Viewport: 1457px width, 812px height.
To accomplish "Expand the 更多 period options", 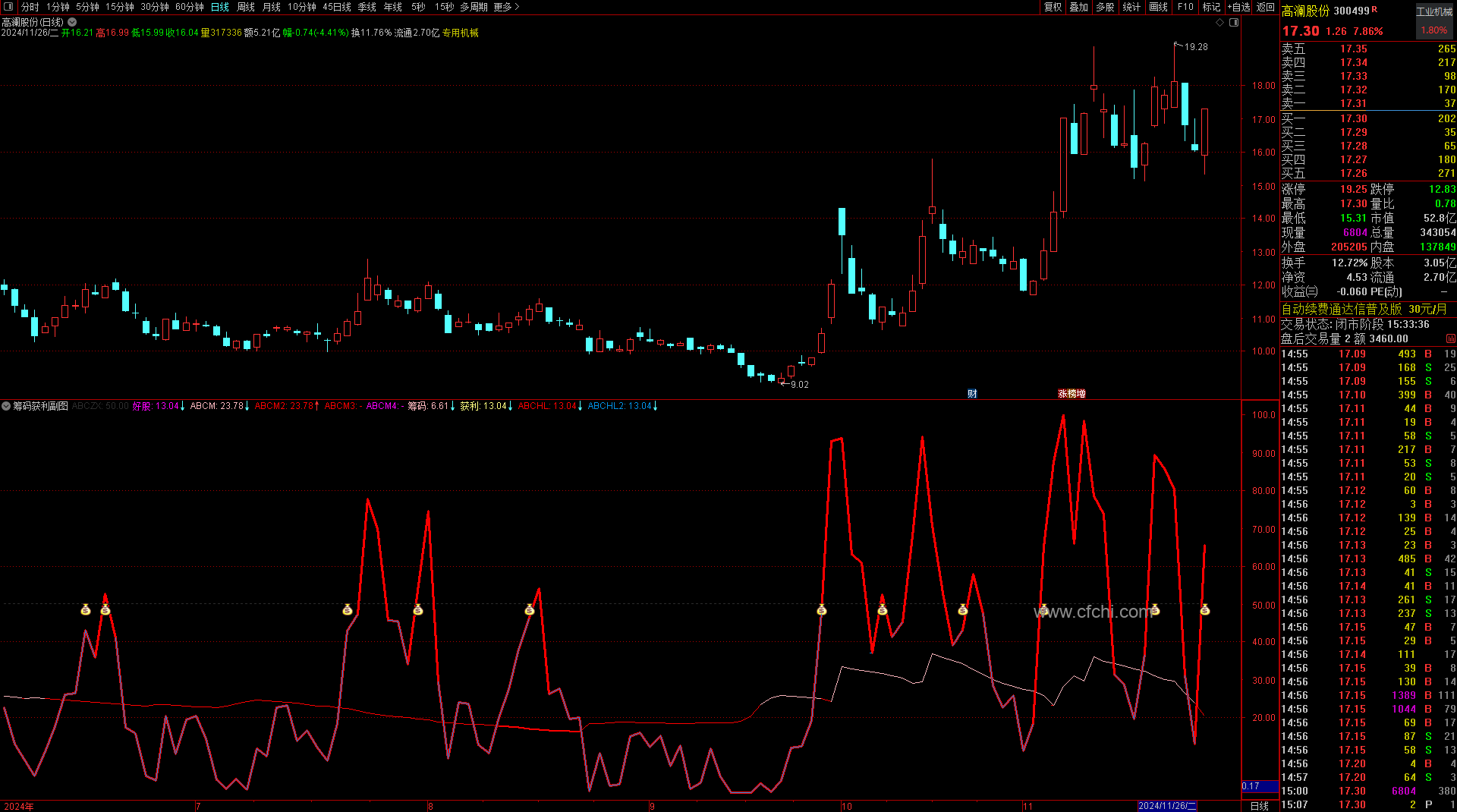I will click(506, 7).
